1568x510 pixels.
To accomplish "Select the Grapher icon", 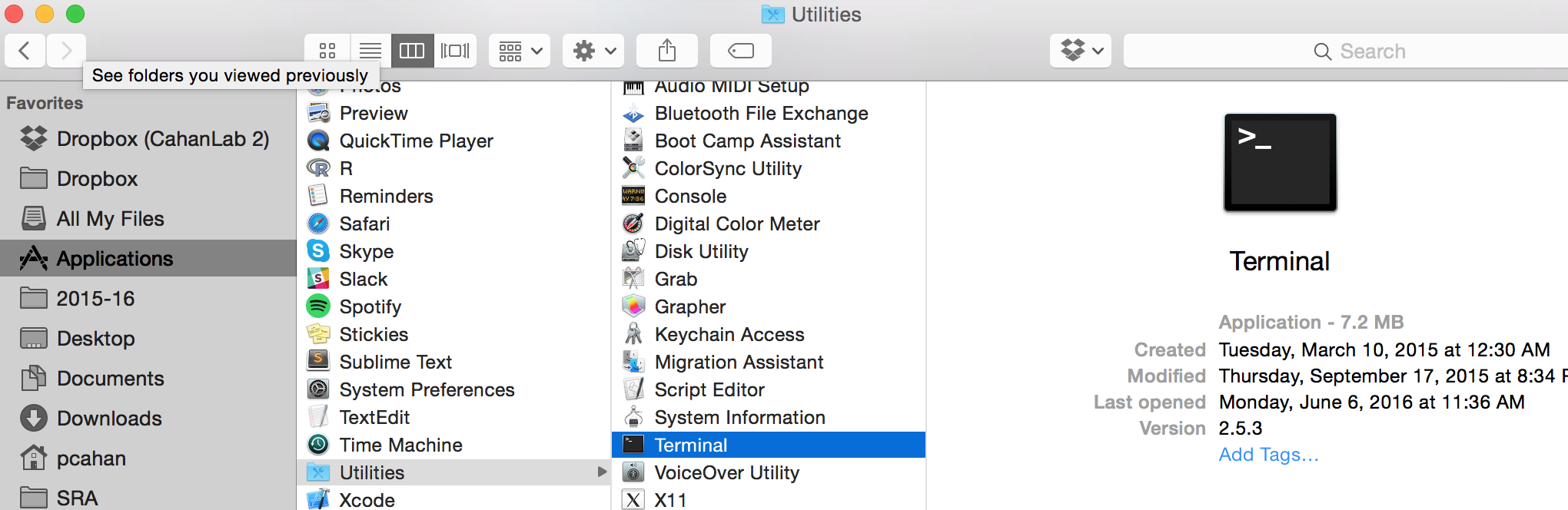I will pyautogui.click(x=633, y=306).
